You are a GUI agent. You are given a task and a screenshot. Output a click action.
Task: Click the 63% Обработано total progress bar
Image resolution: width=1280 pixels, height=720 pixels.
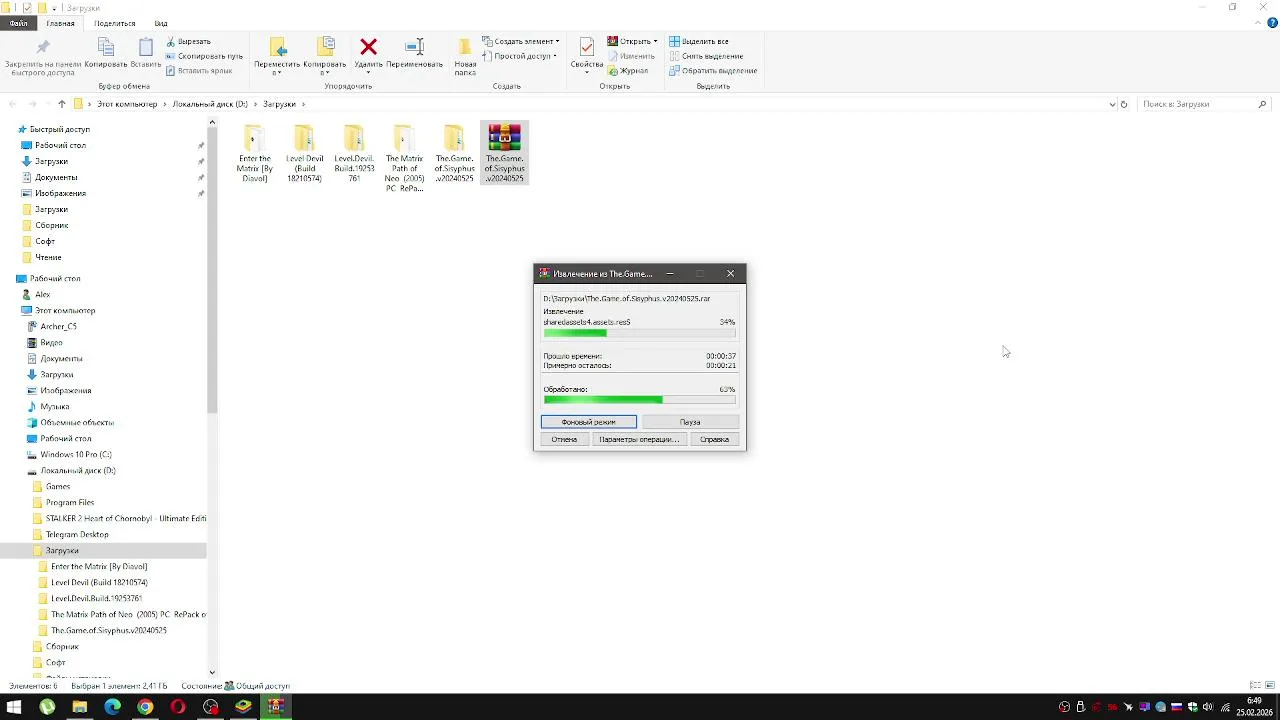coord(639,400)
